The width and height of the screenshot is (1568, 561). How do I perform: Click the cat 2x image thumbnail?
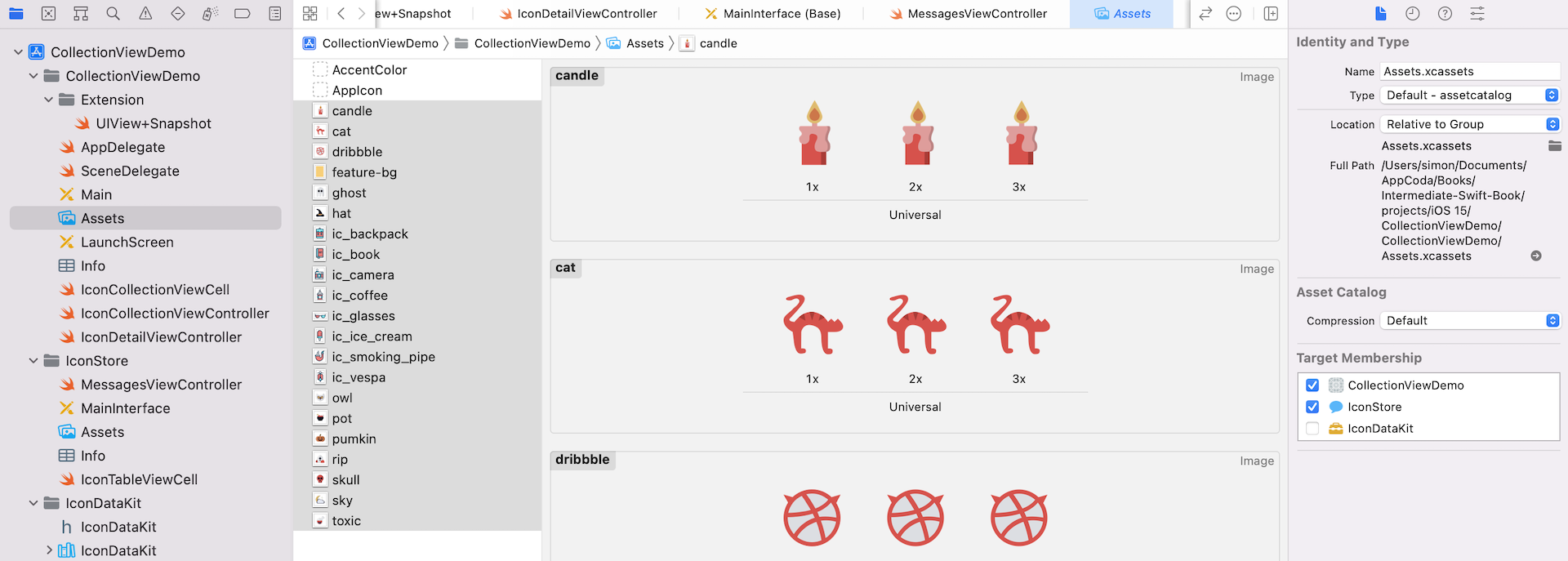(x=915, y=325)
